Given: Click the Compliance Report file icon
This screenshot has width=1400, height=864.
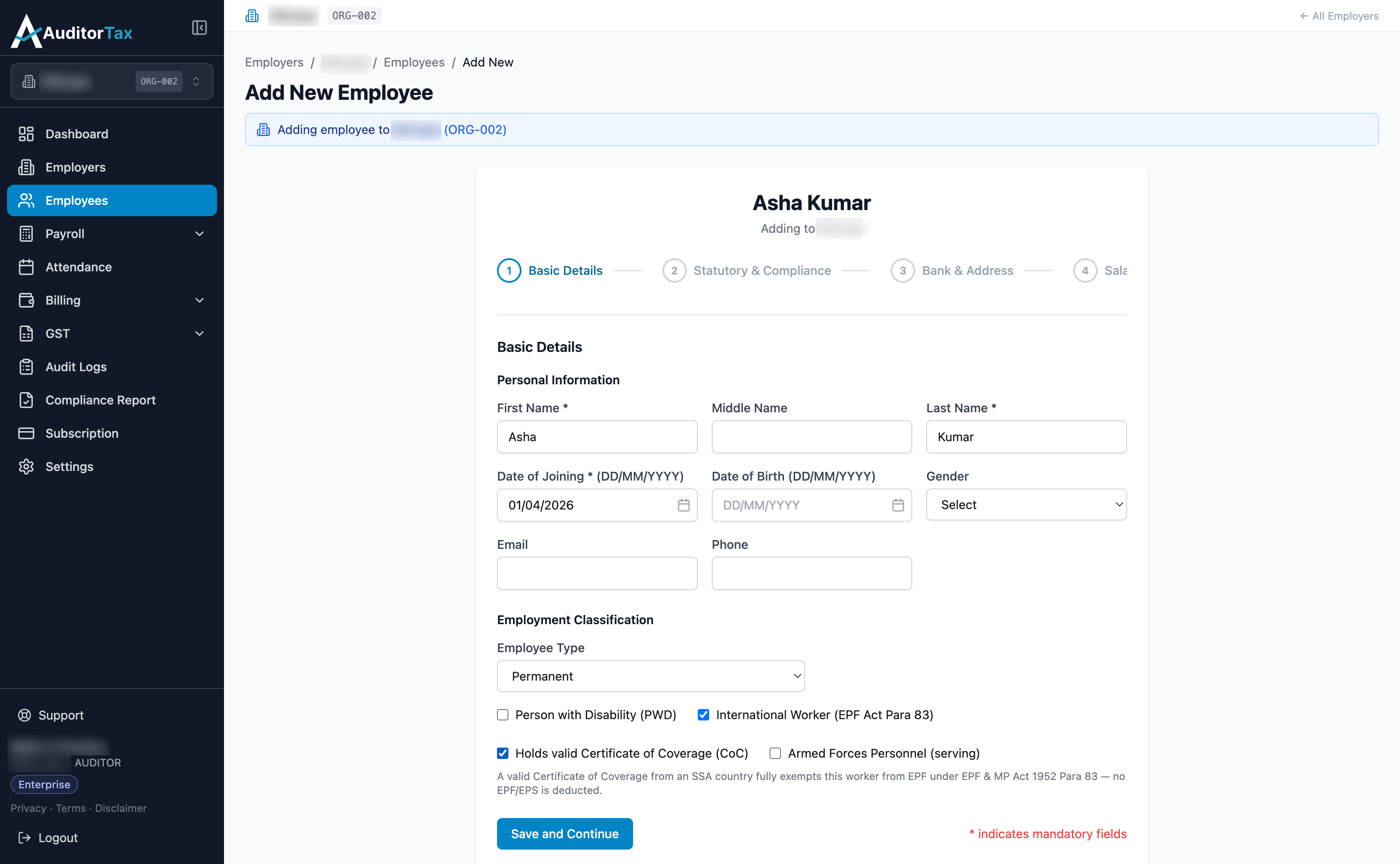Looking at the screenshot, I should click(26, 400).
